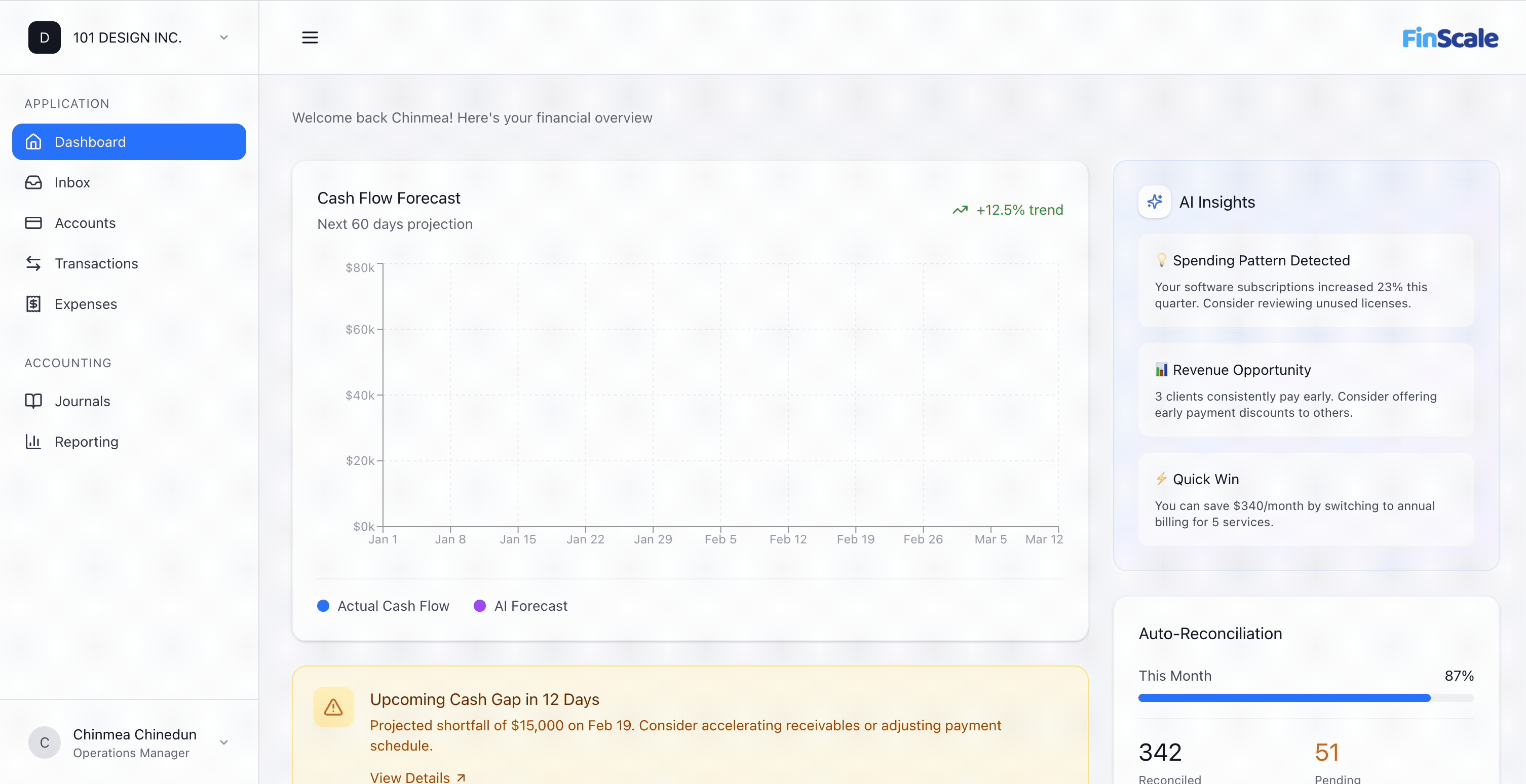Image resolution: width=1526 pixels, height=784 pixels.
Task: Click the cash gap warning triangle icon
Action: tap(333, 707)
